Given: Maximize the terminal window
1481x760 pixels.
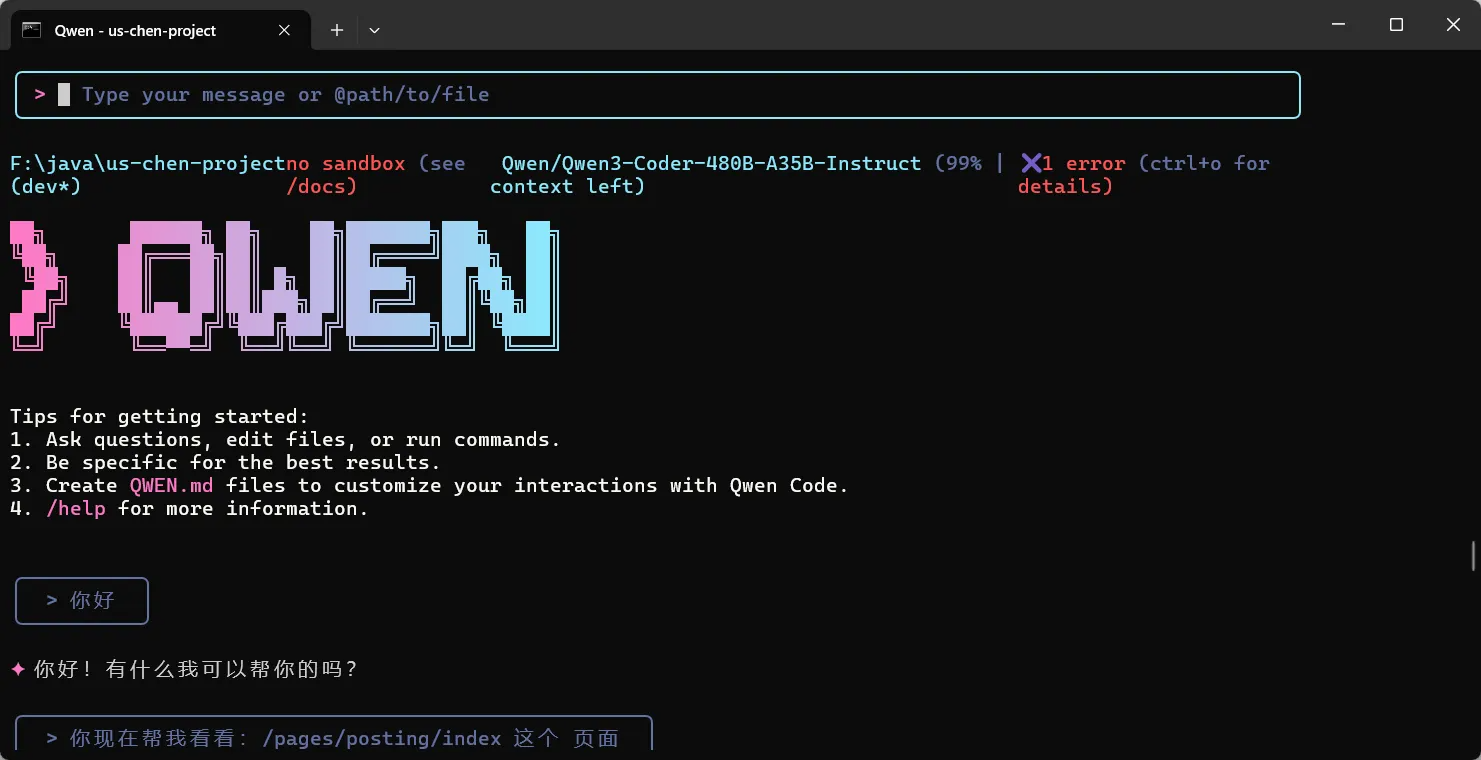Looking at the screenshot, I should (x=1397, y=25).
